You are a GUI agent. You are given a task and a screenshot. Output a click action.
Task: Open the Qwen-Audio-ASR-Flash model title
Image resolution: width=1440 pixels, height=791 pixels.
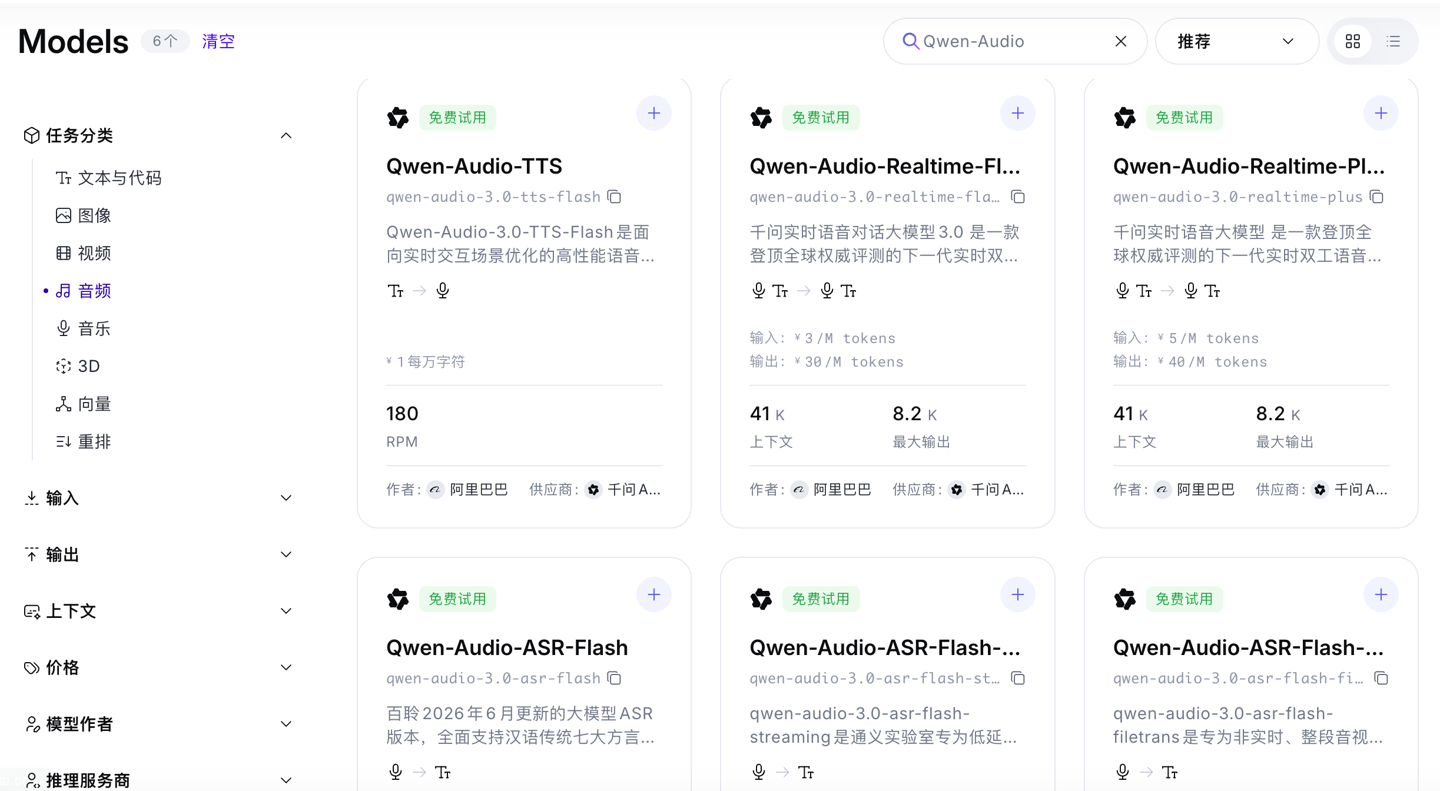[x=507, y=647]
